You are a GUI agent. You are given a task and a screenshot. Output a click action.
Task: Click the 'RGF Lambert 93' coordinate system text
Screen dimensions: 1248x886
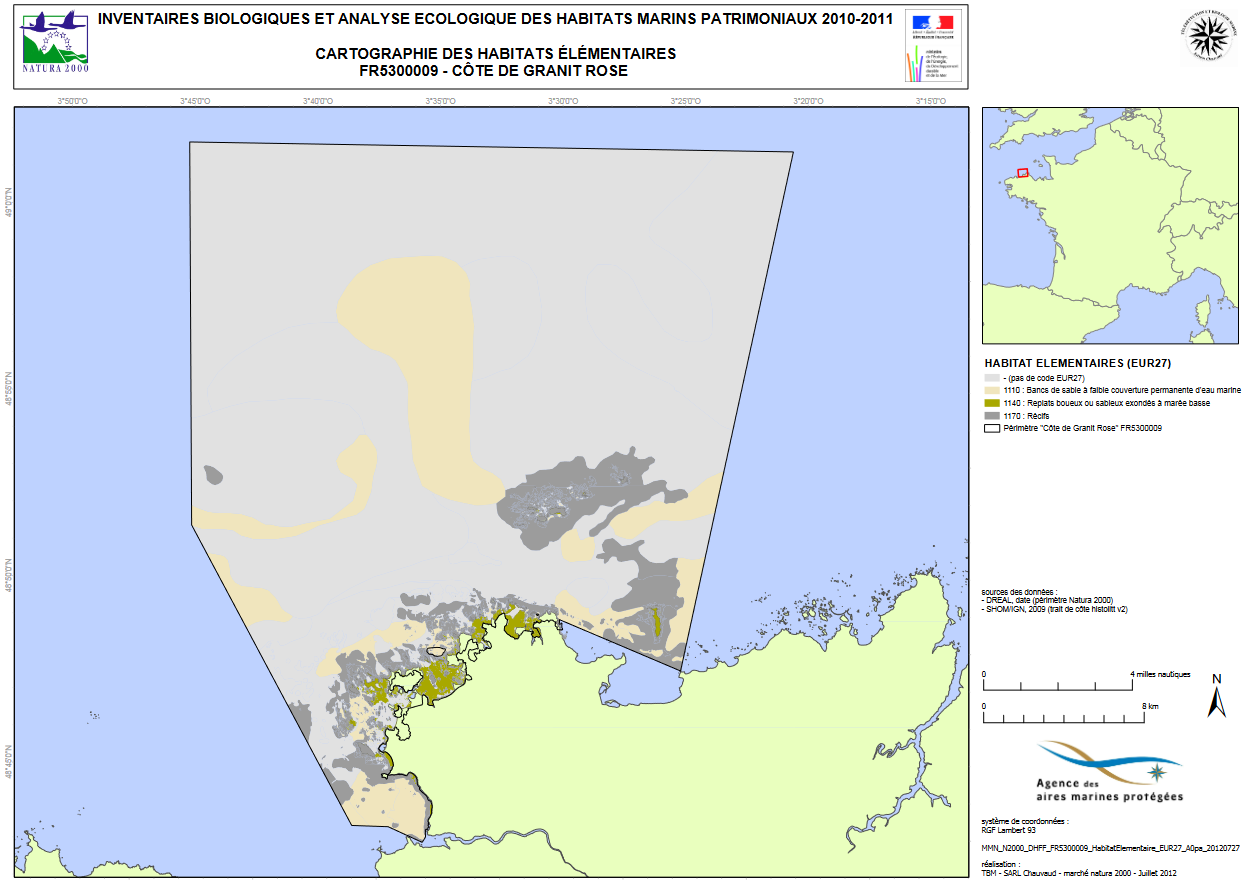[1010, 828]
